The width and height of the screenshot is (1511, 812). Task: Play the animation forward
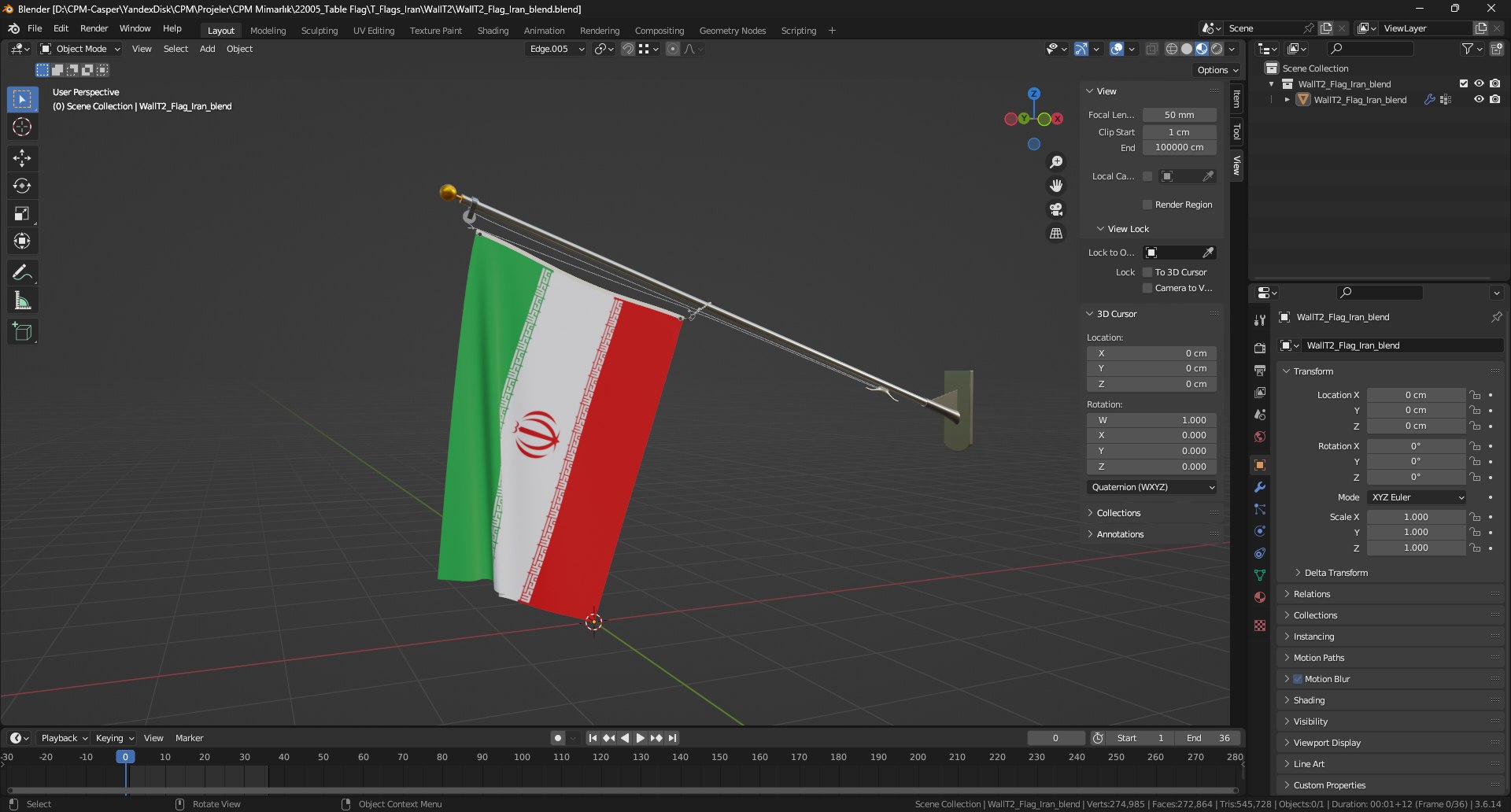(x=640, y=738)
